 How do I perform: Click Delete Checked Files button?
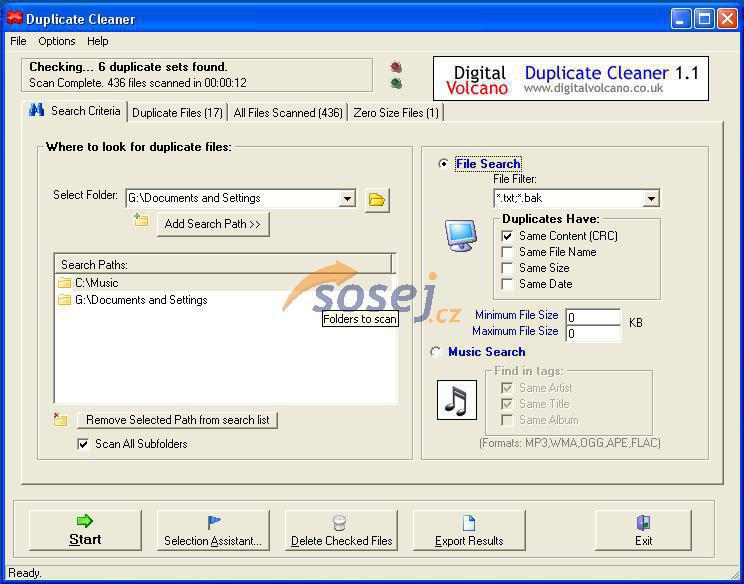(x=341, y=530)
